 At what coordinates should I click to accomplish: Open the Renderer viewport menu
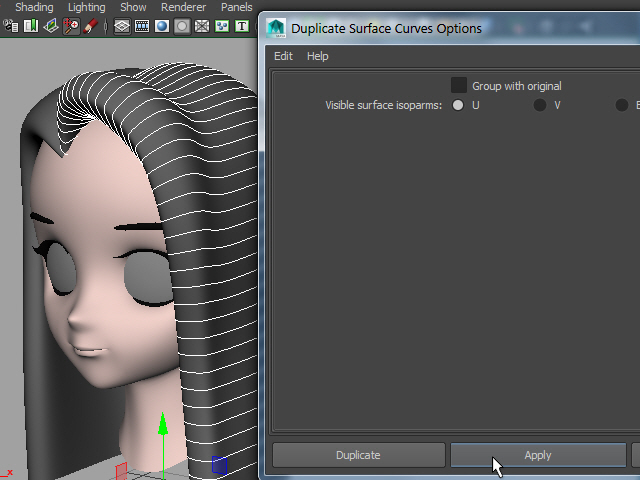pos(183,7)
